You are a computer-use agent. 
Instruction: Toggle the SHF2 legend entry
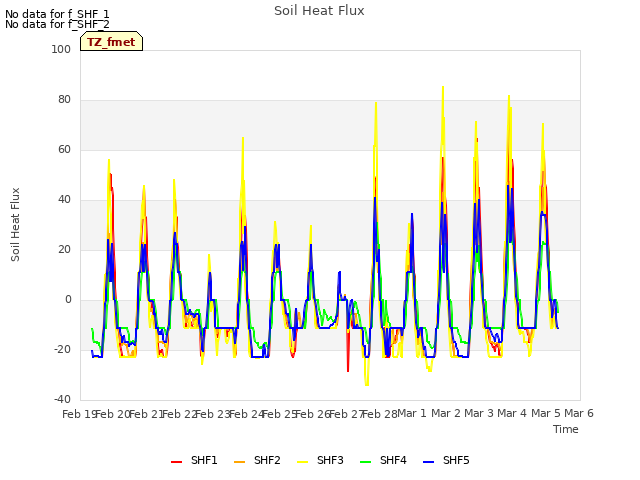257,460
